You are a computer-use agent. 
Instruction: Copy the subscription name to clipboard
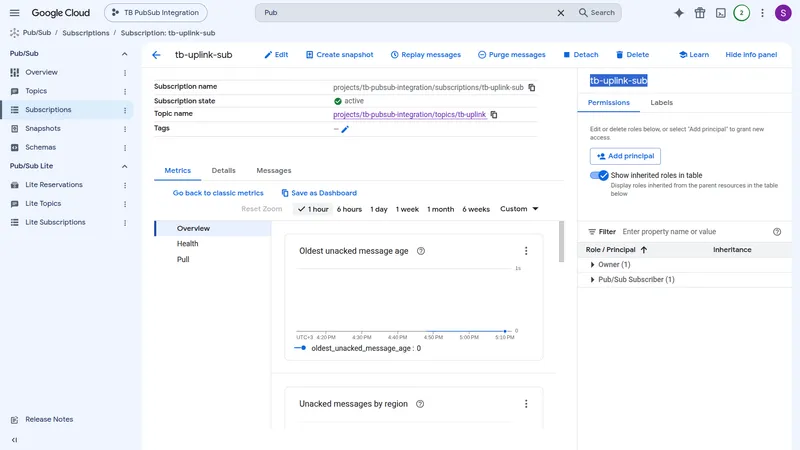coord(532,88)
